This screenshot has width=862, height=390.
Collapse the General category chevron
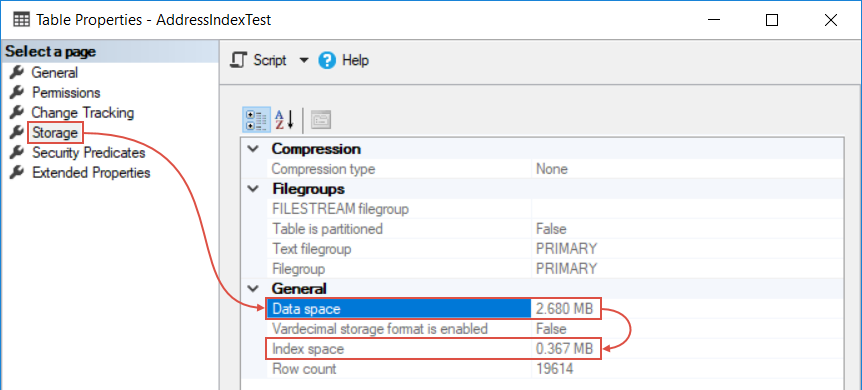click(253, 288)
